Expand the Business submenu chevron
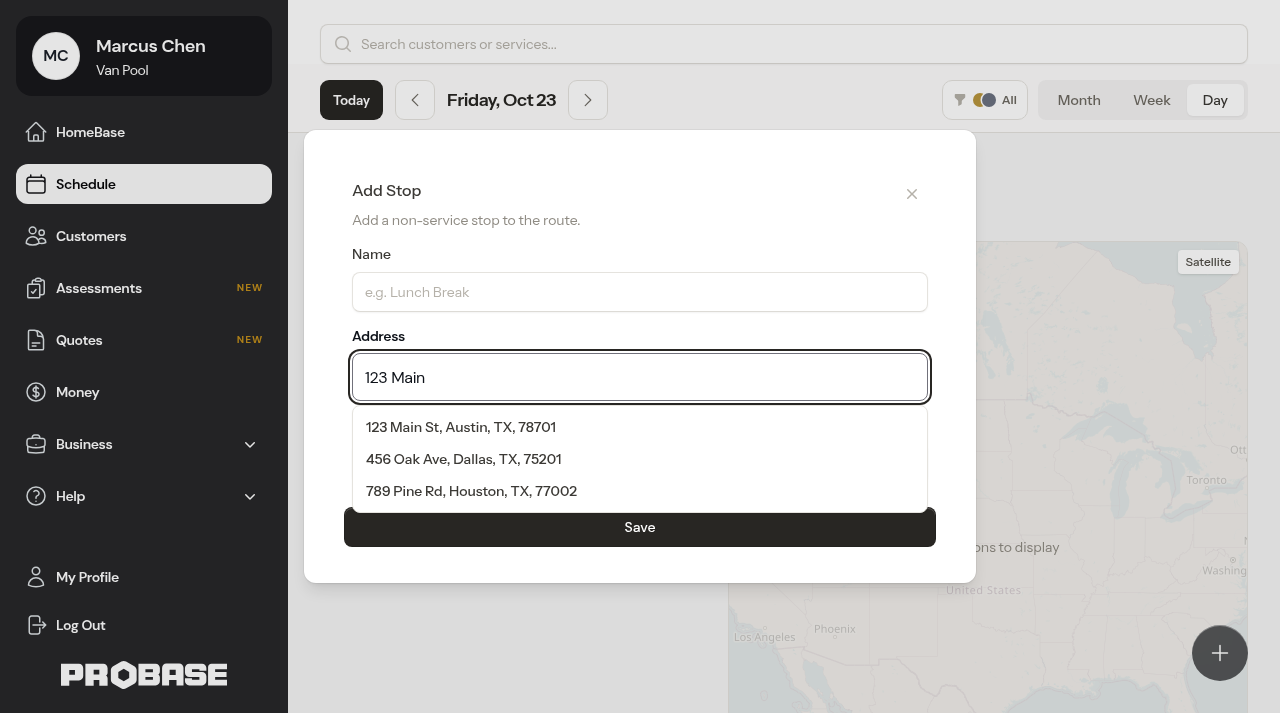 250,444
